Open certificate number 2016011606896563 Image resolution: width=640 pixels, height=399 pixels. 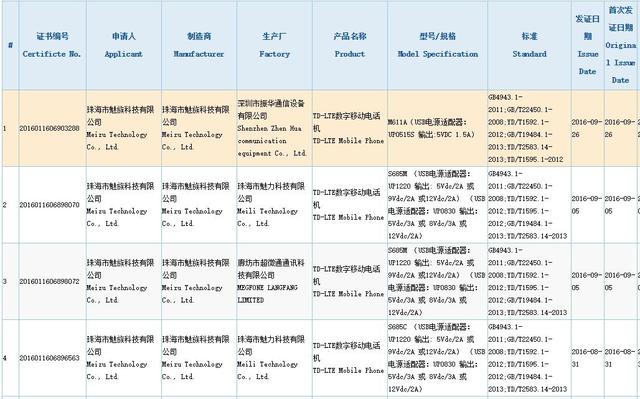pos(49,358)
